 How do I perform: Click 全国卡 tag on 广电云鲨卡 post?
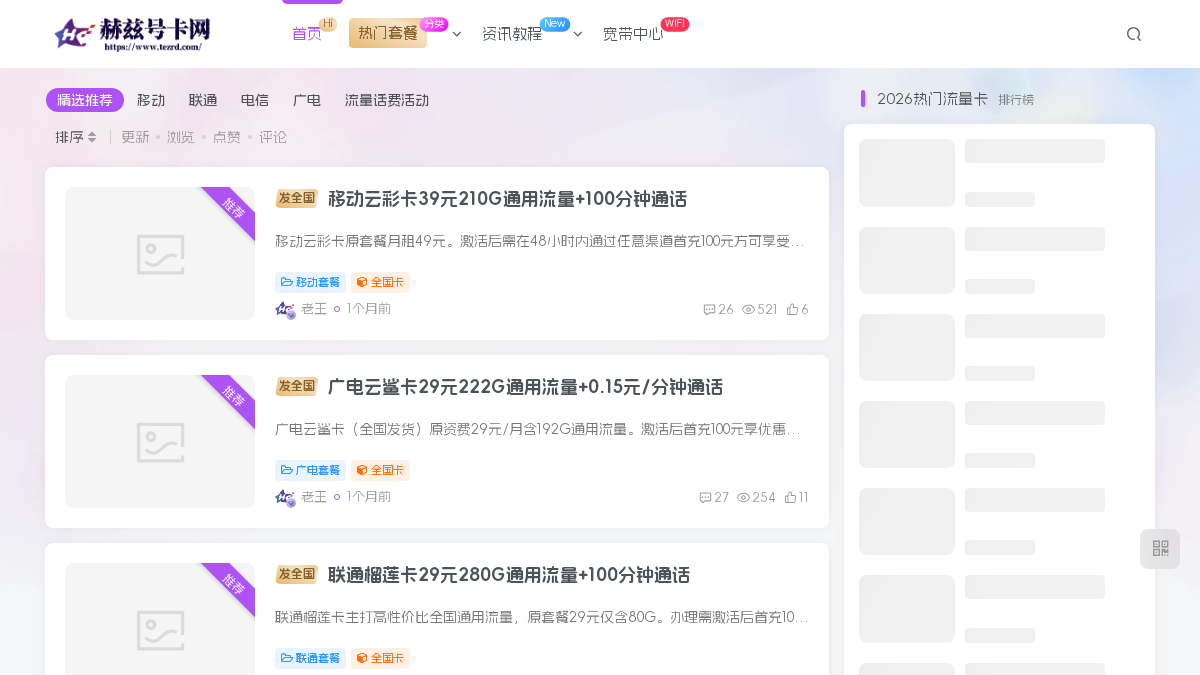380,470
